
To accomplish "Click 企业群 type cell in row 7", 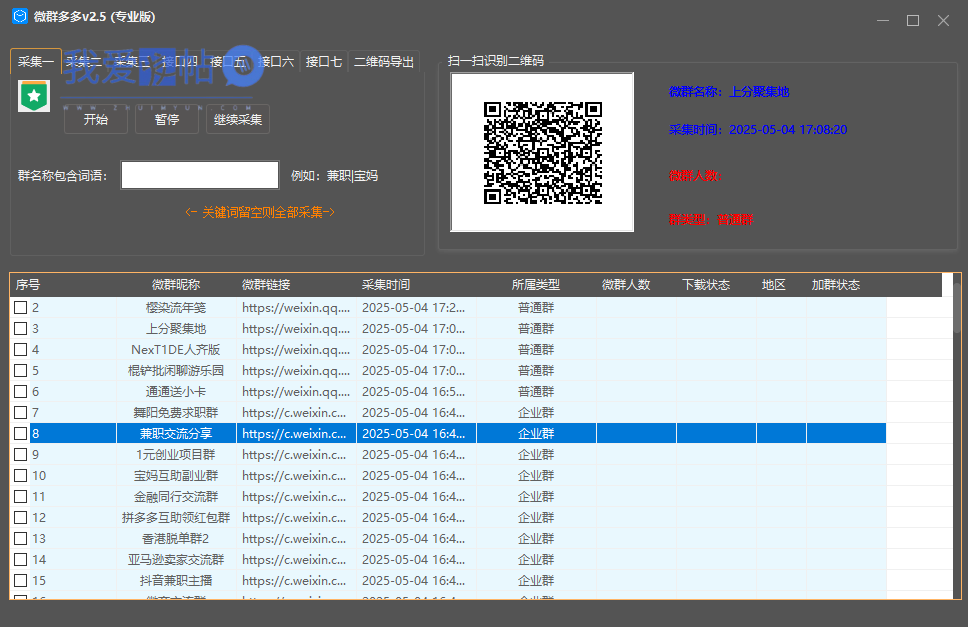I will coord(536,412).
